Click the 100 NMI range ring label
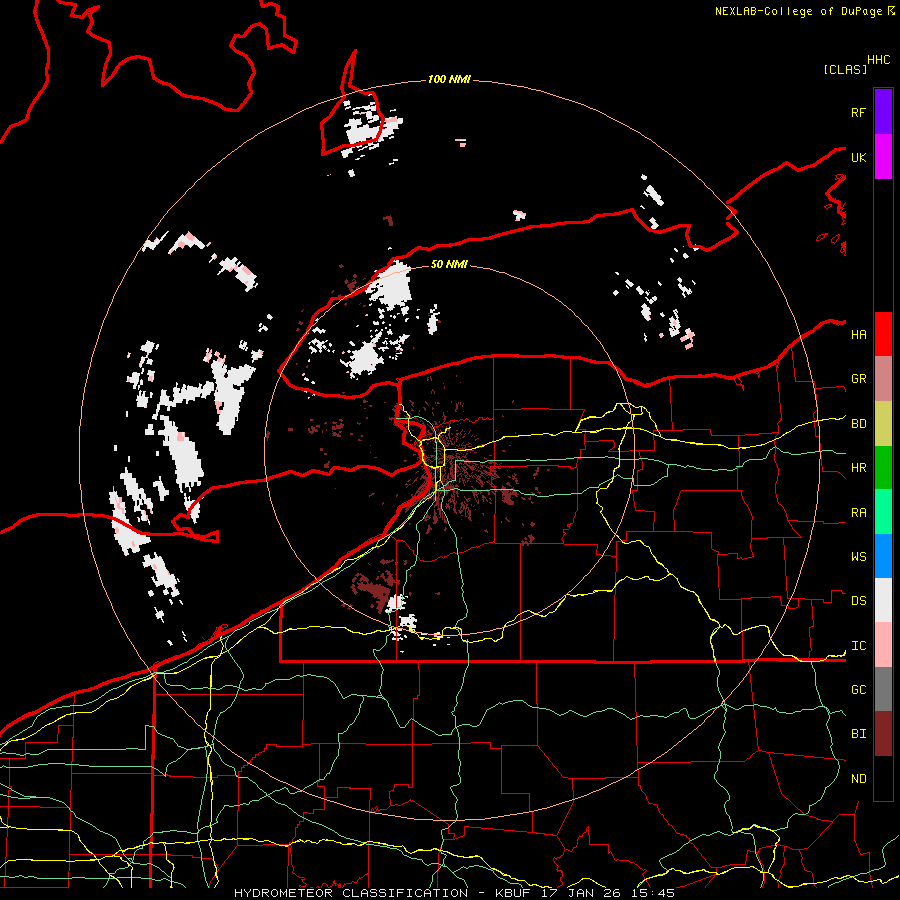Screen dimensions: 900x900 coord(449,79)
